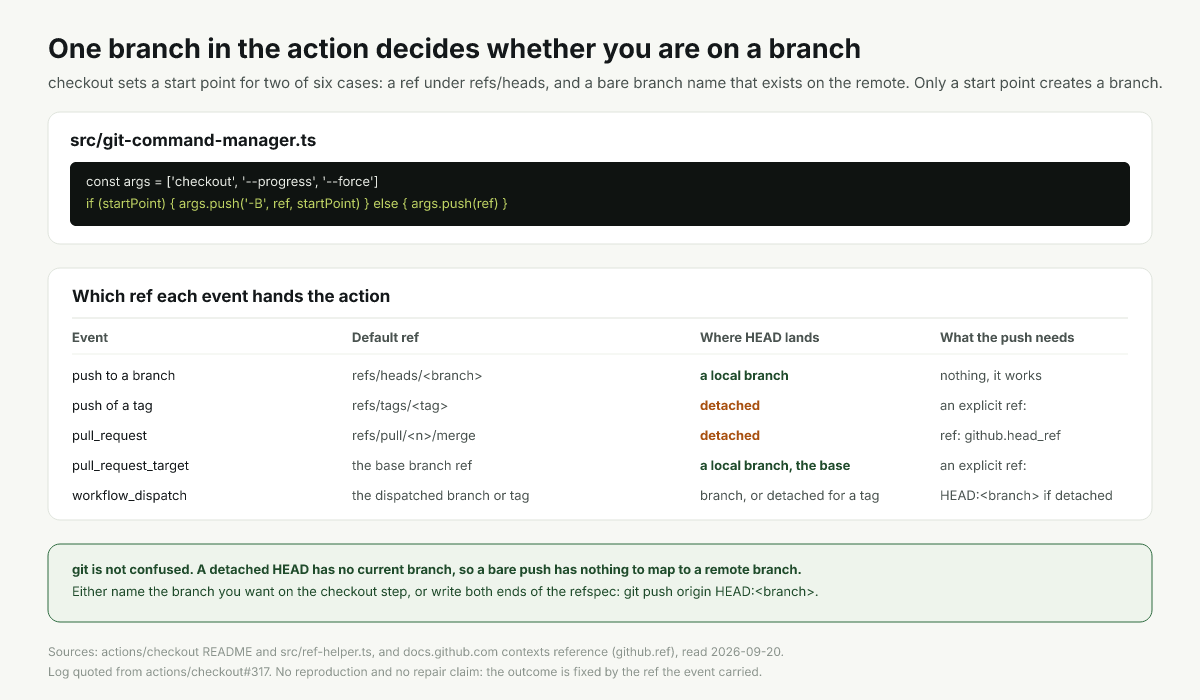Click 'detached' in the push of a tag row
1200x700 pixels.
[x=730, y=405]
